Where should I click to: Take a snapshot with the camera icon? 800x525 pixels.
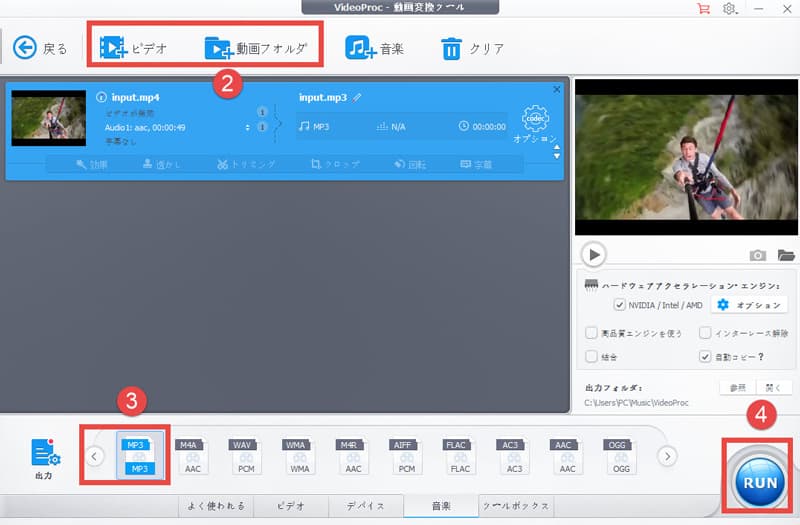pyautogui.click(x=758, y=256)
